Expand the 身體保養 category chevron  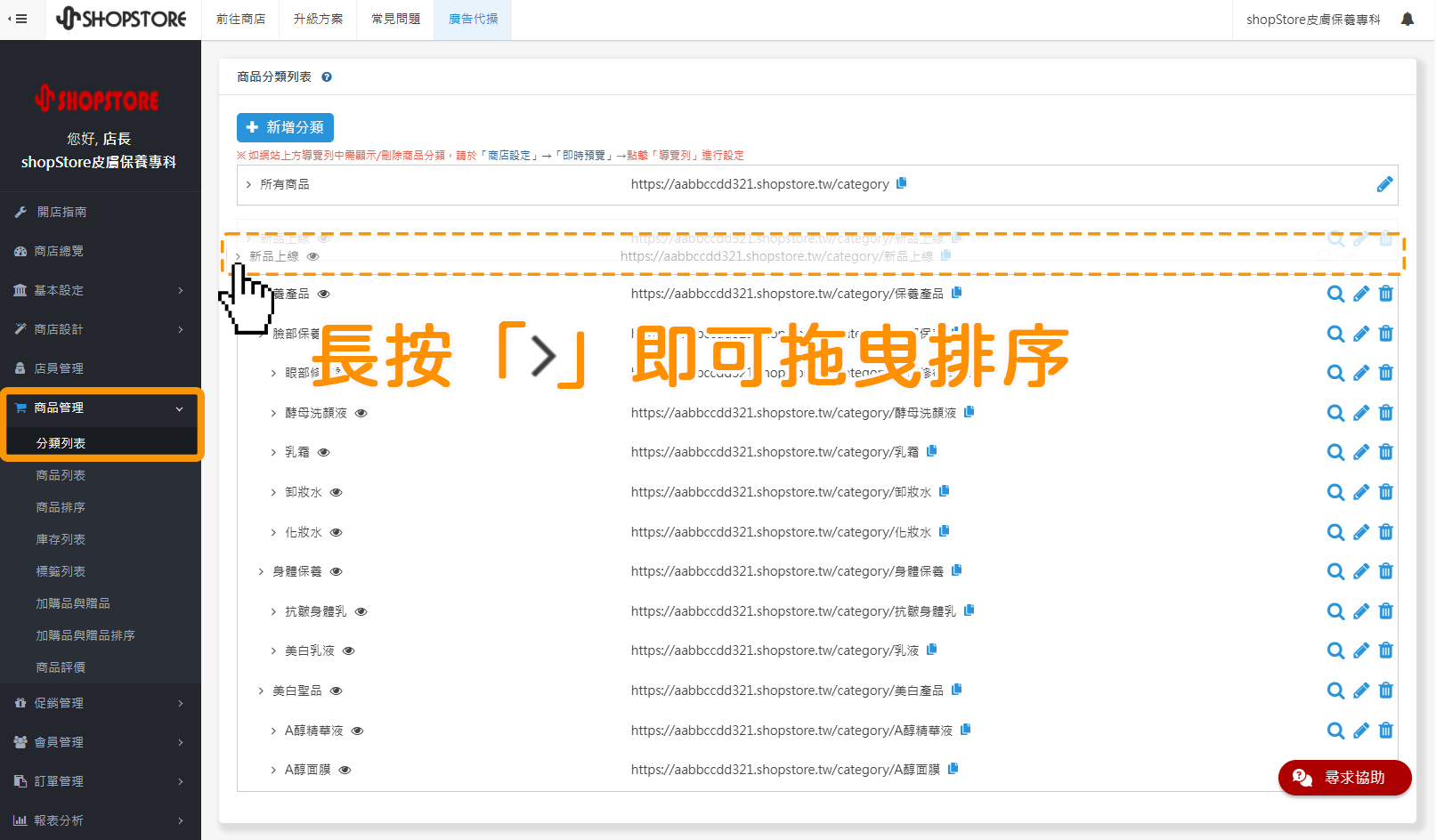(261, 571)
